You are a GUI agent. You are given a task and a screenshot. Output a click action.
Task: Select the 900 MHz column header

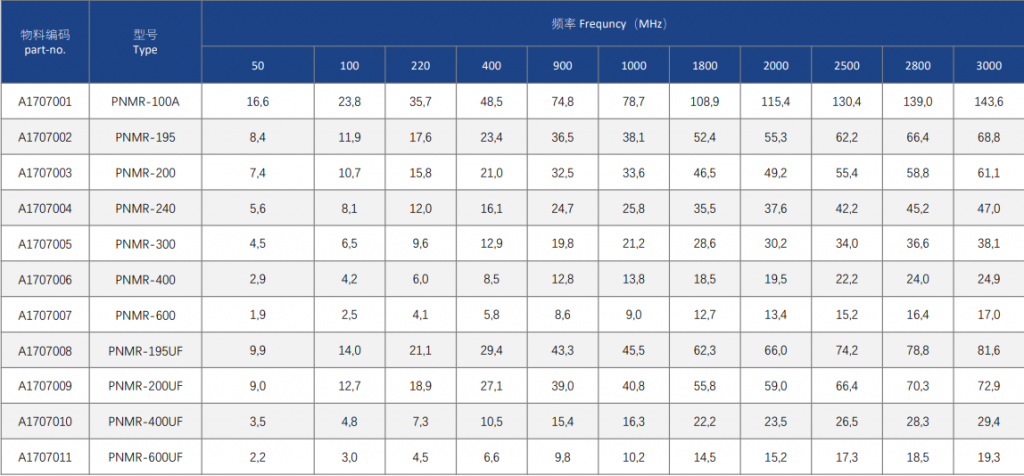coord(562,65)
